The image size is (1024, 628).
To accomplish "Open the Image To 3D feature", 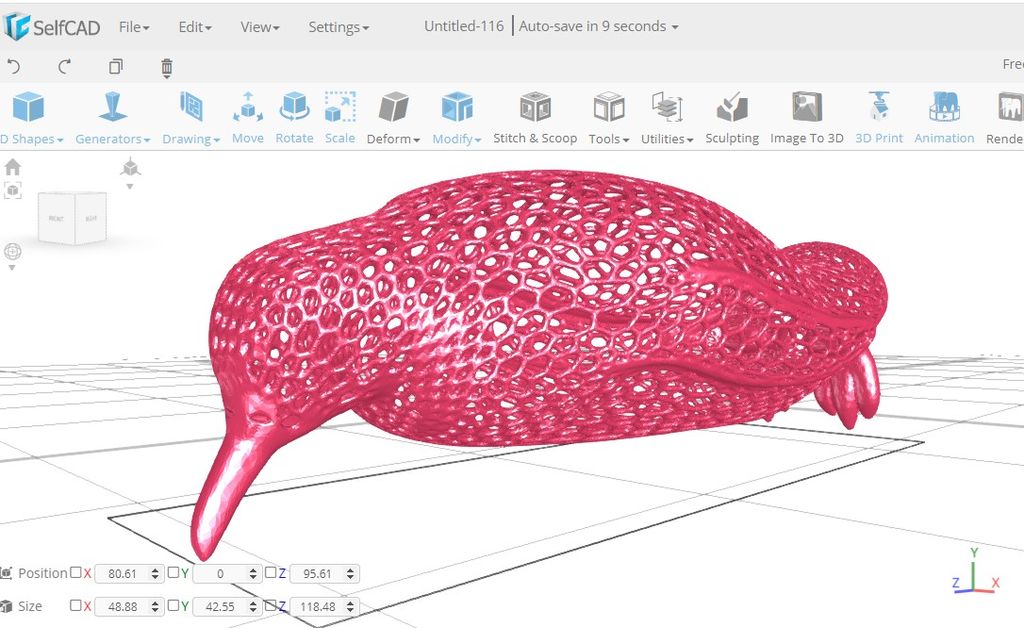I will point(806,115).
